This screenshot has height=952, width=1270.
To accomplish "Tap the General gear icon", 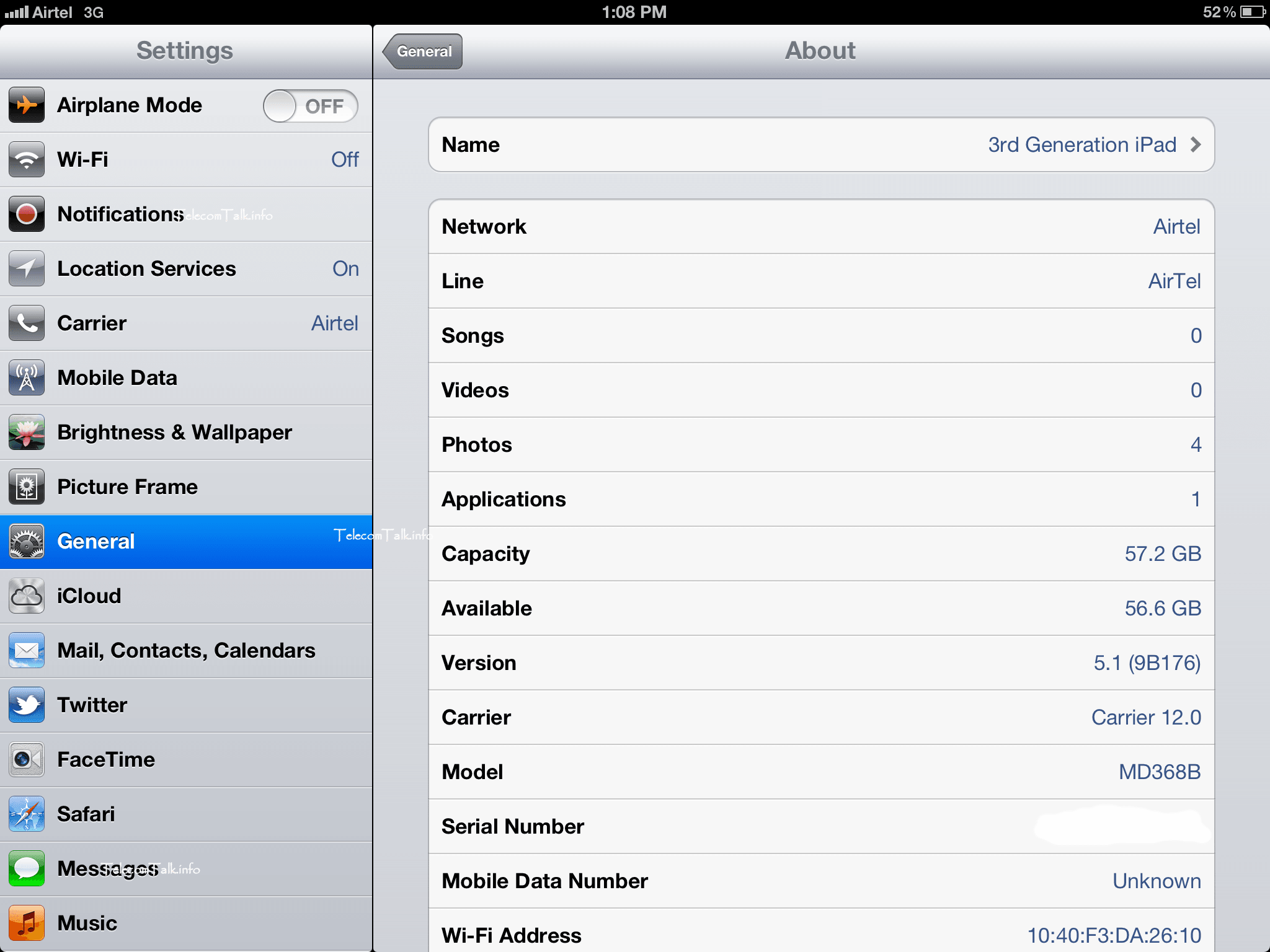I will click(x=27, y=541).
